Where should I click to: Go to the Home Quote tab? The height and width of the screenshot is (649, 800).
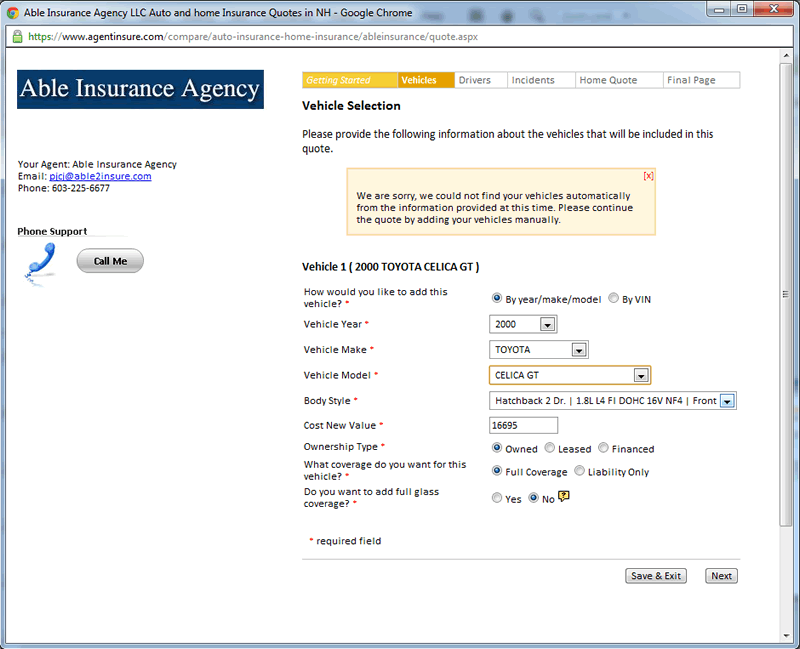pyautogui.click(x=608, y=80)
